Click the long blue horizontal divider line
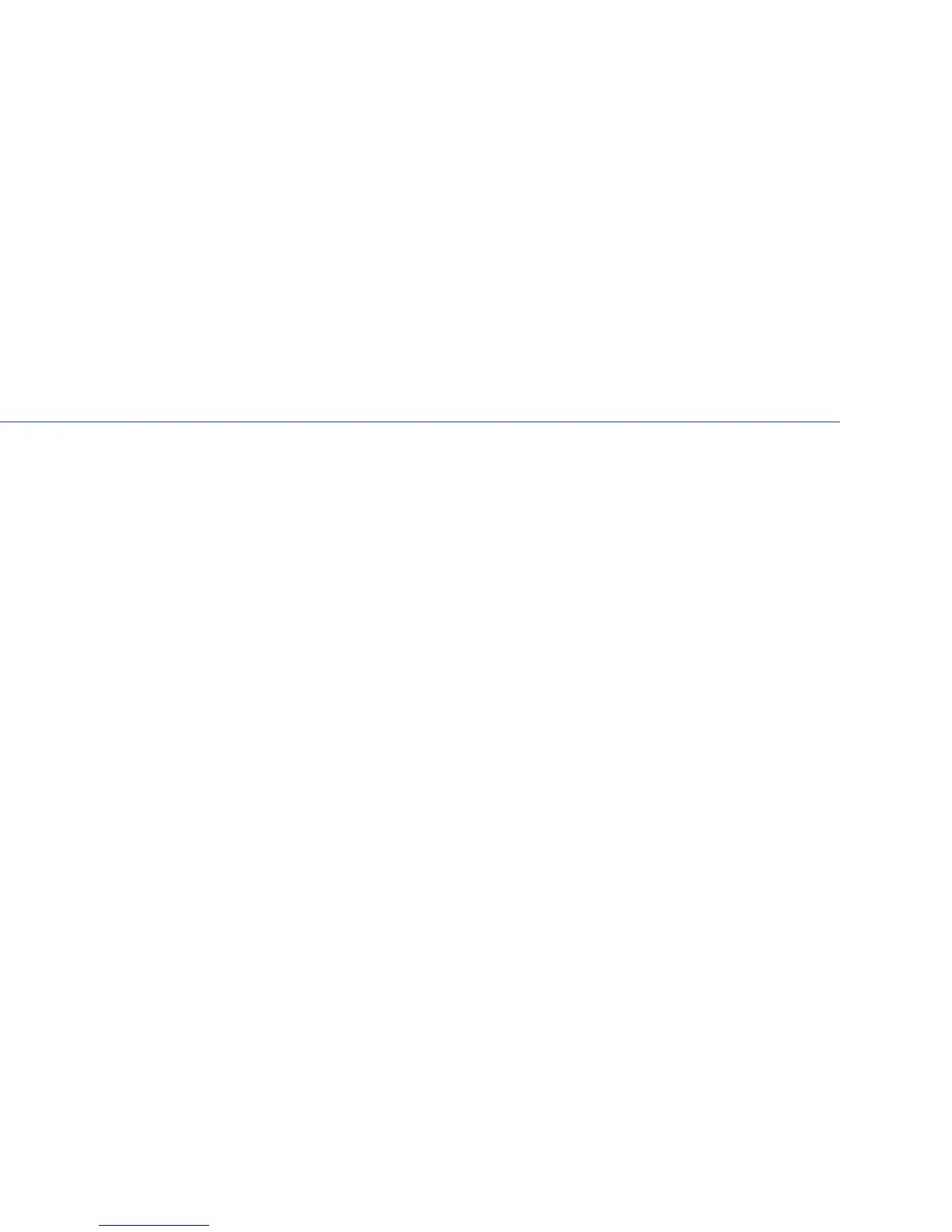 pyautogui.click(x=420, y=422)
